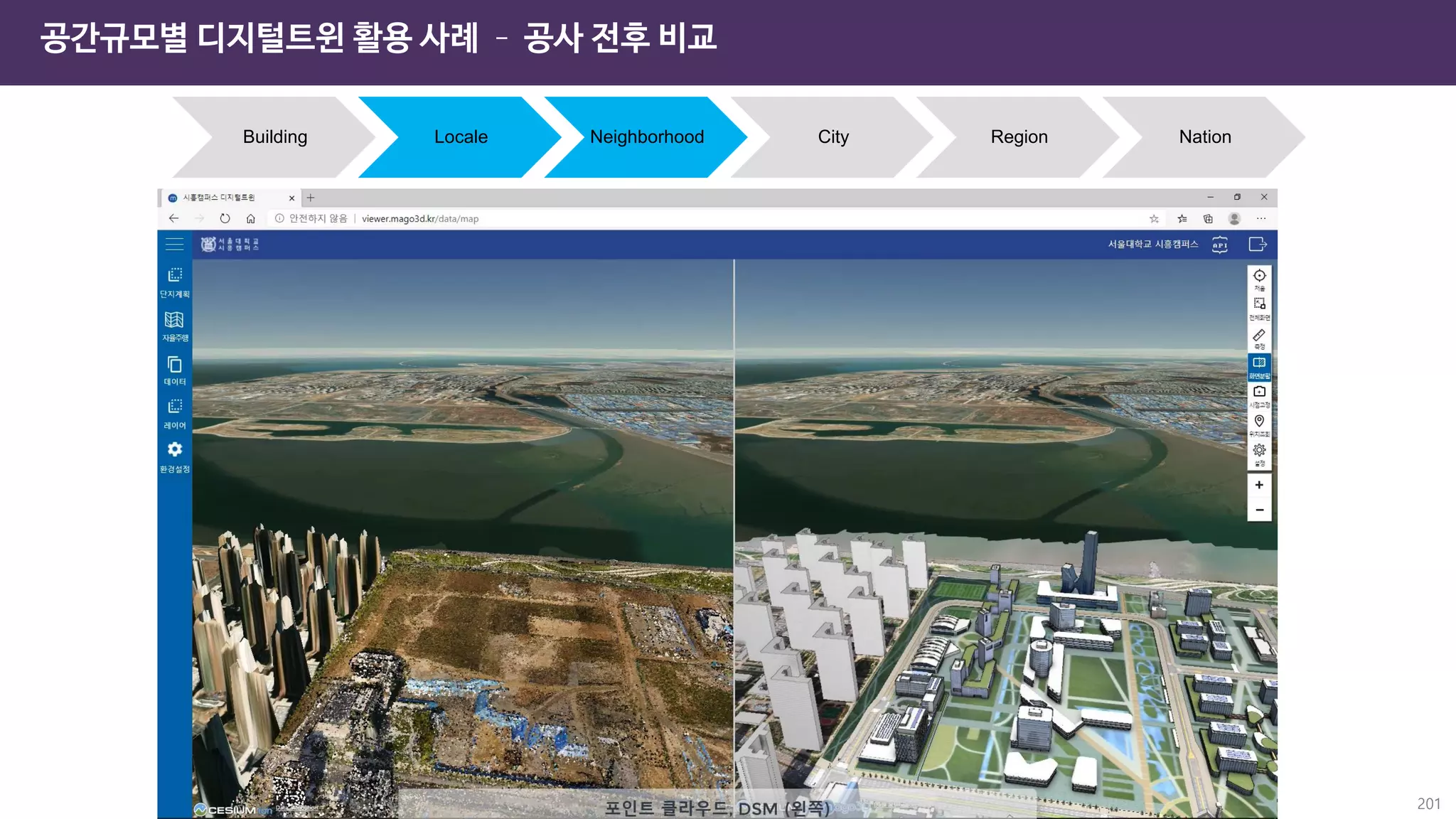Open the 단지계획 site plan panel

(x=175, y=282)
